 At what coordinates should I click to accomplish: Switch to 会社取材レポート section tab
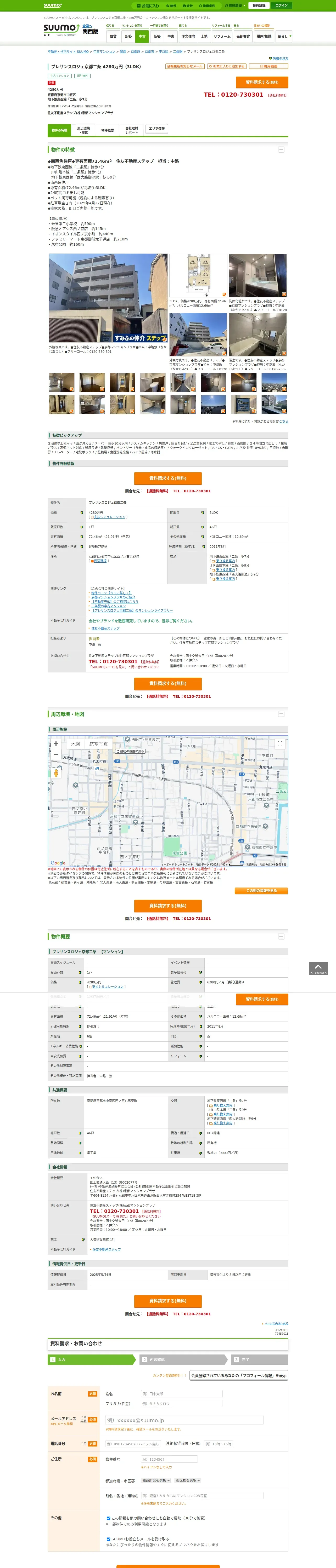point(132,130)
